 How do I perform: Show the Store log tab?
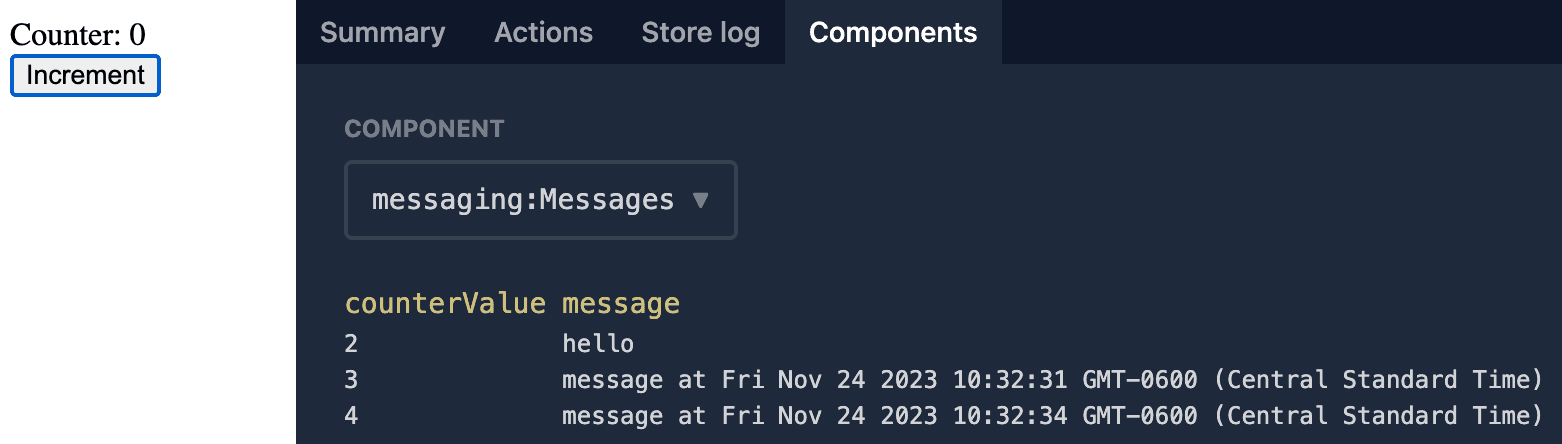(x=700, y=32)
